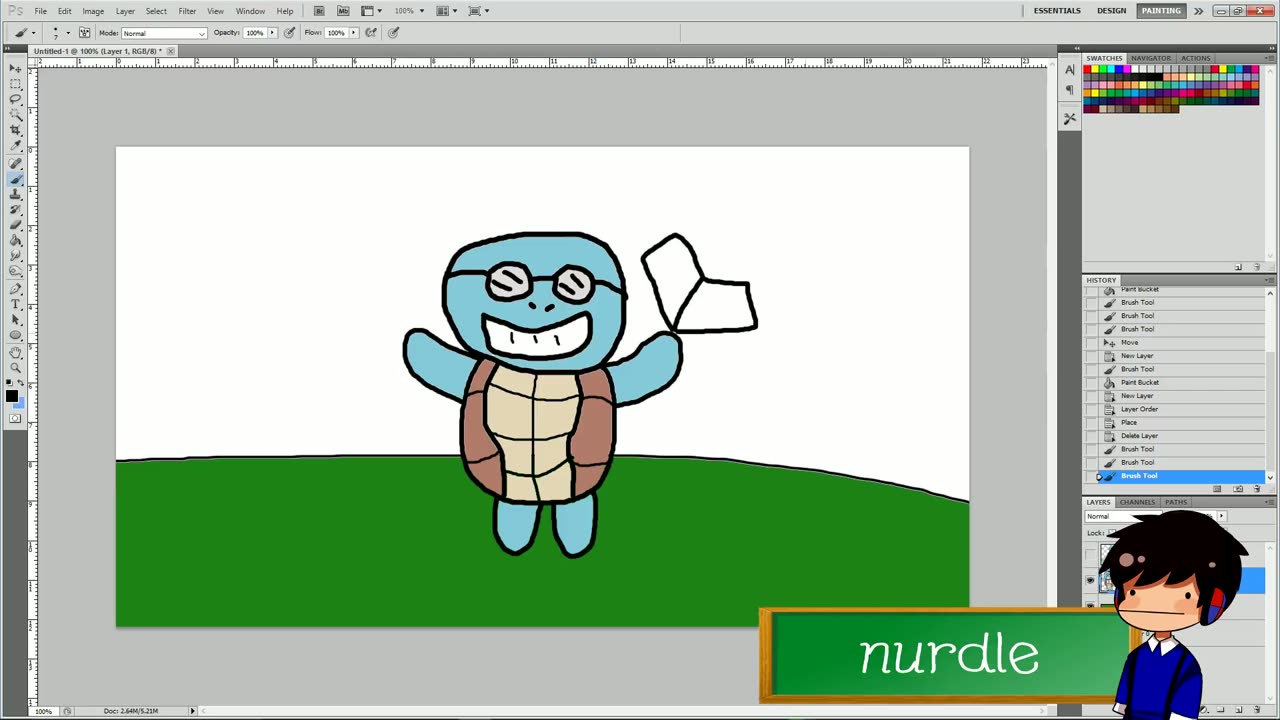
Task: Hide the selected layer's eye icon
Action: [x=1091, y=580]
